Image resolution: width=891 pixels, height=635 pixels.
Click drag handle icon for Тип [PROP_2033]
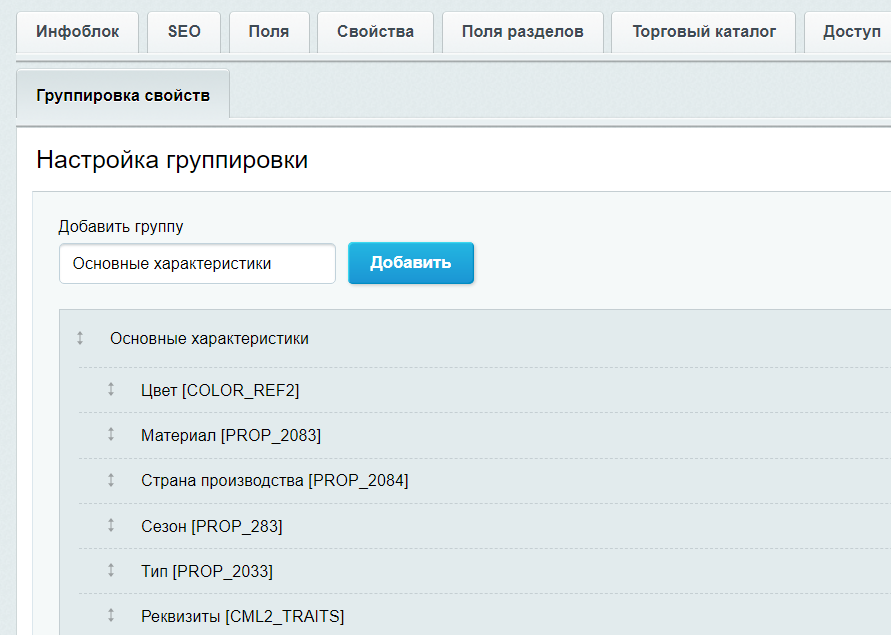pyautogui.click(x=111, y=571)
